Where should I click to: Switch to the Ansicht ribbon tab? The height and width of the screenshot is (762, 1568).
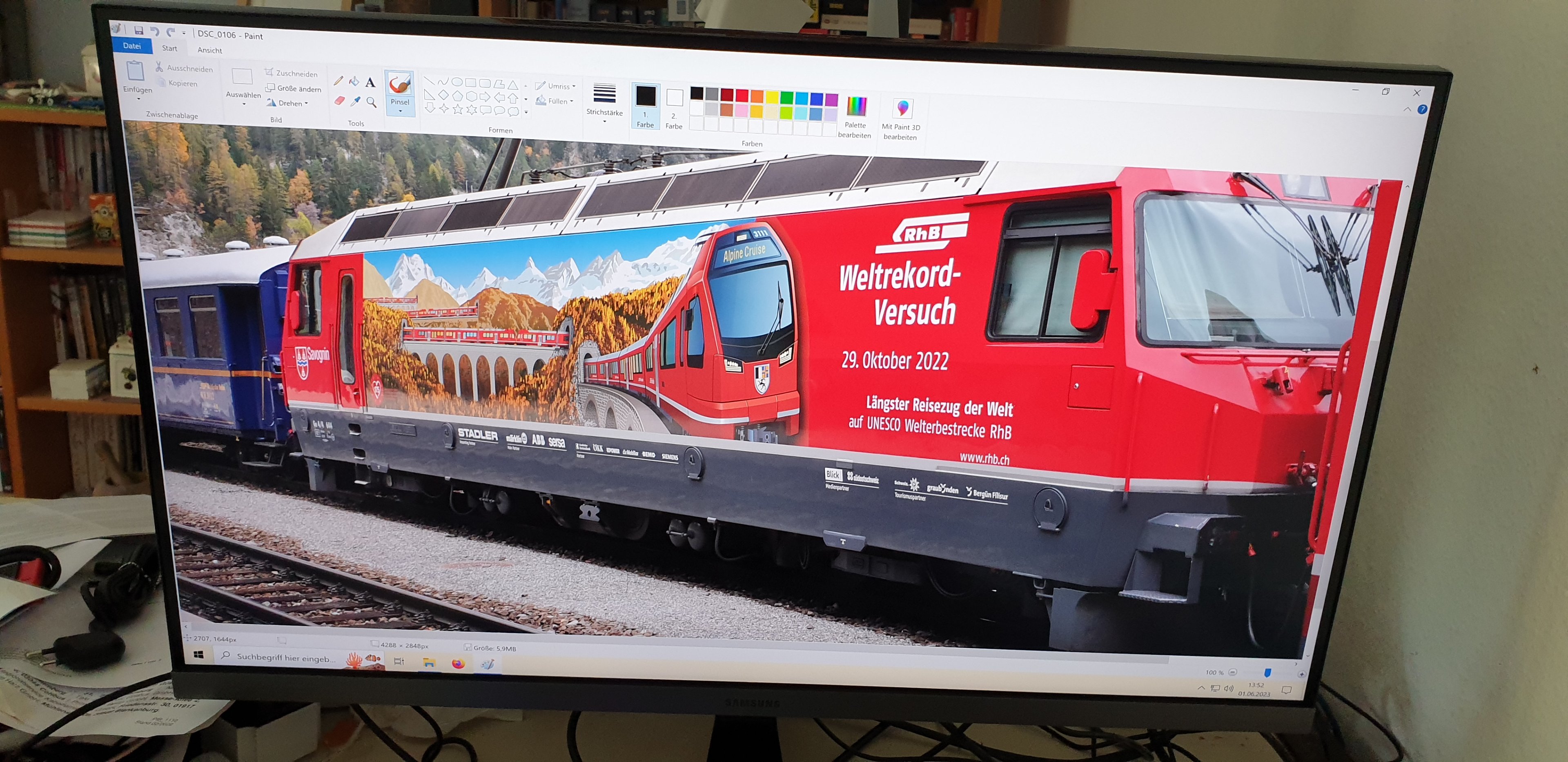pyautogui.click(x=209, y=50)
